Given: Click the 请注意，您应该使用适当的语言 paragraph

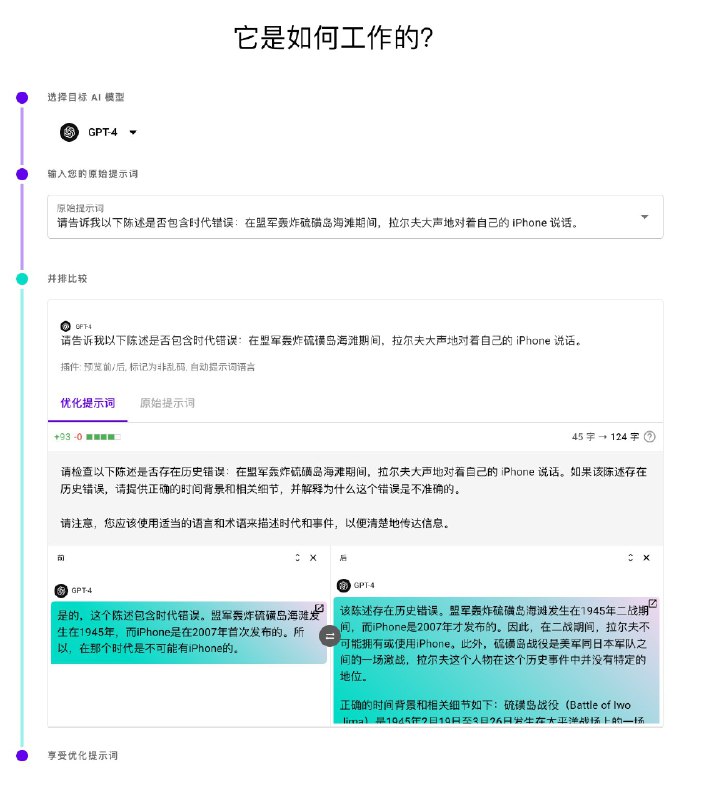Looking at the screenshot, I should click(x=255, y=523).
